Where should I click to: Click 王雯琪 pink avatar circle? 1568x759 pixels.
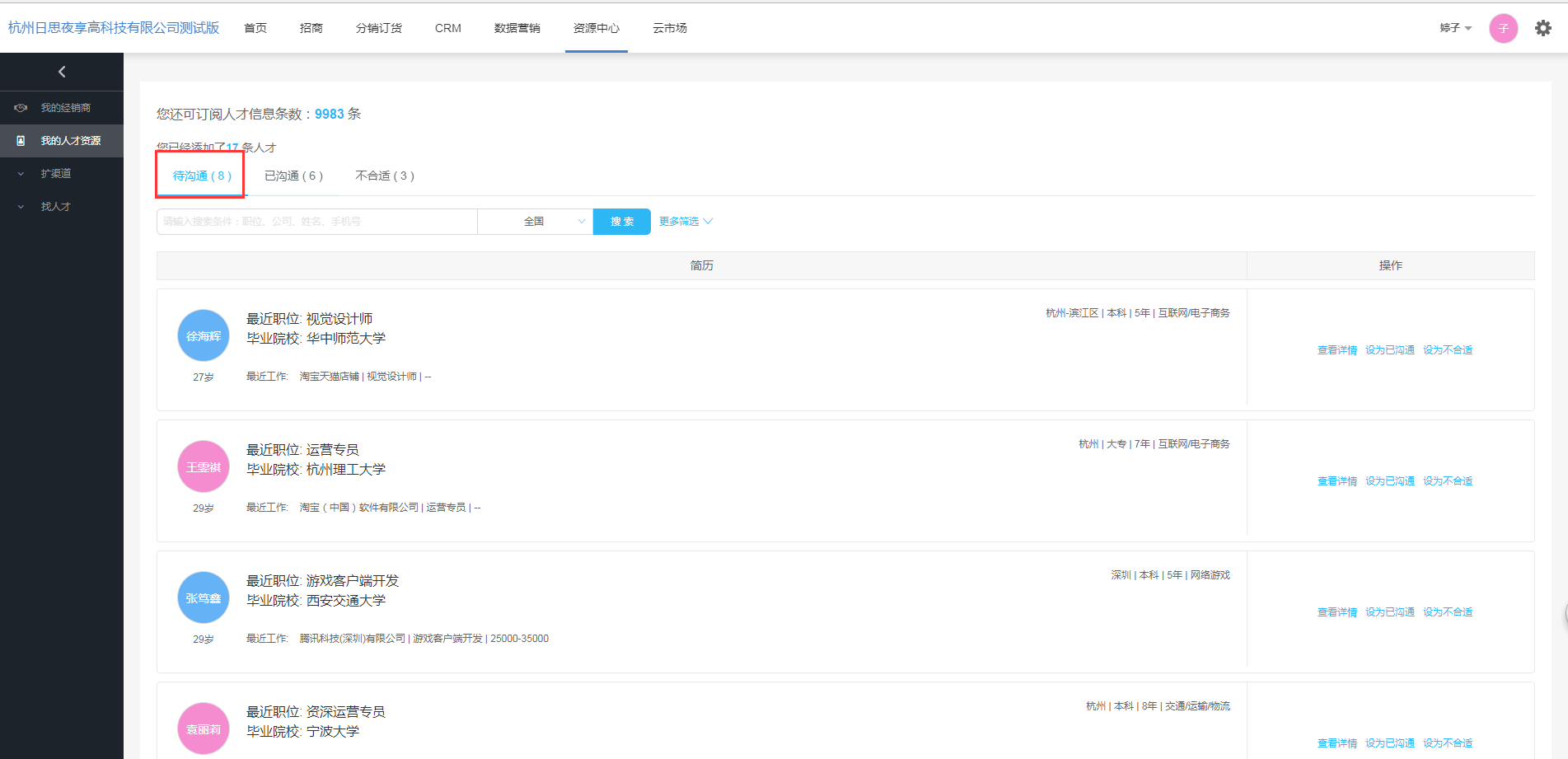point(204,466)
